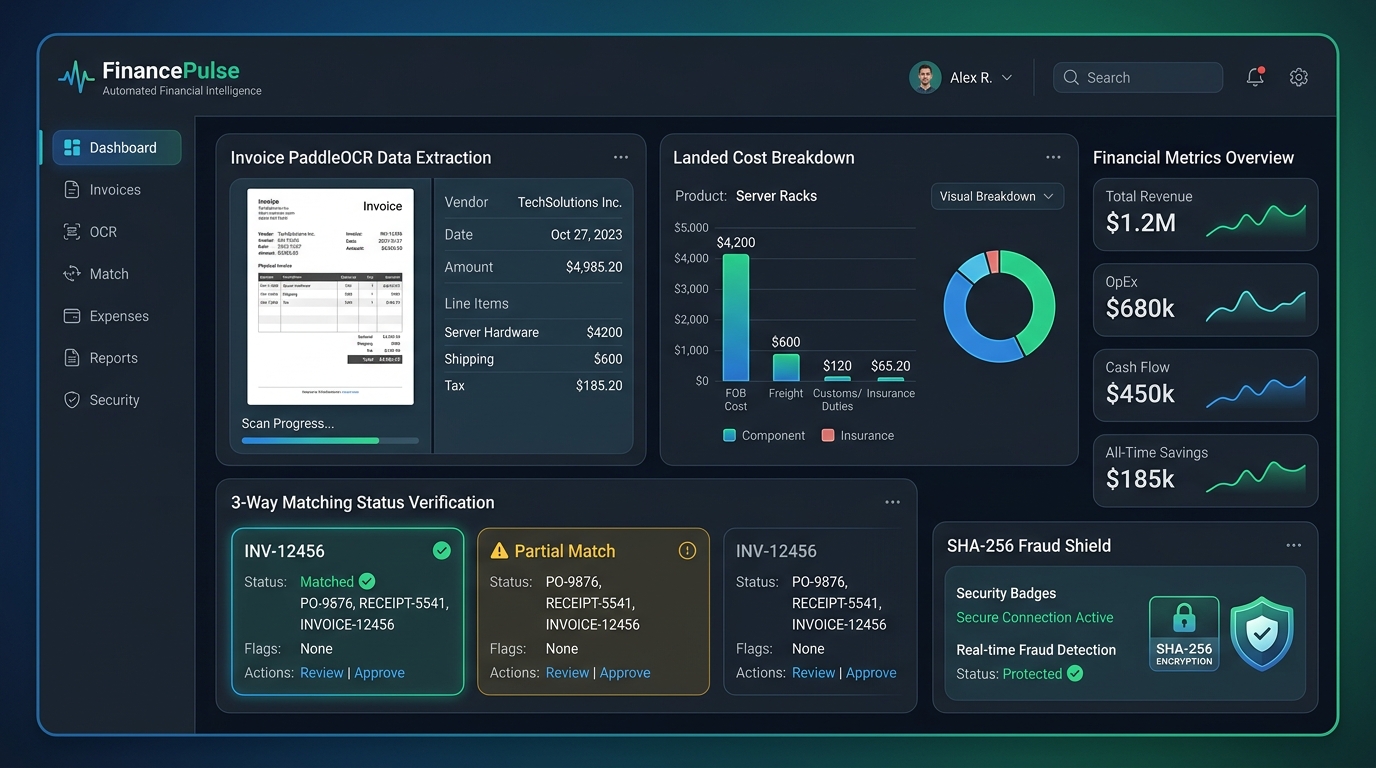This screenshot has height=768, width=1376.
Task: Click the green check on first INV-12456 card
Action: coord(441,551)
